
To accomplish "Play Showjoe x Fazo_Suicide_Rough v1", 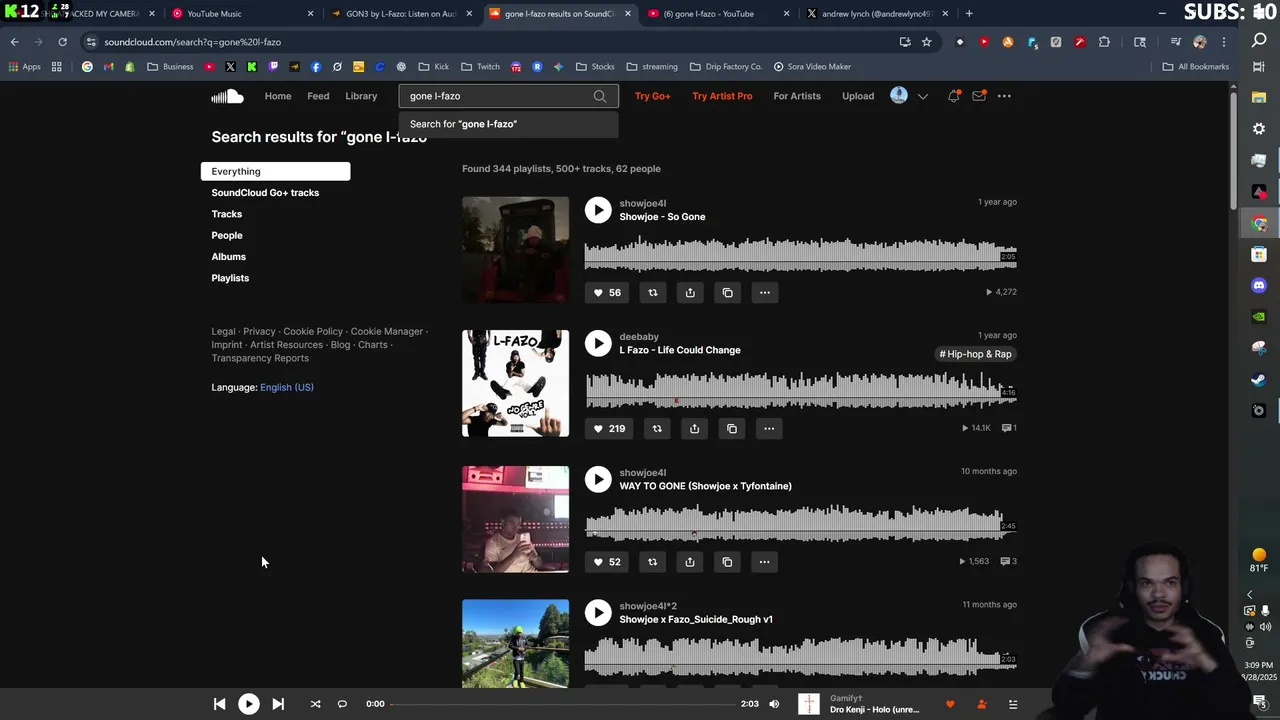I will click(598, 613).
